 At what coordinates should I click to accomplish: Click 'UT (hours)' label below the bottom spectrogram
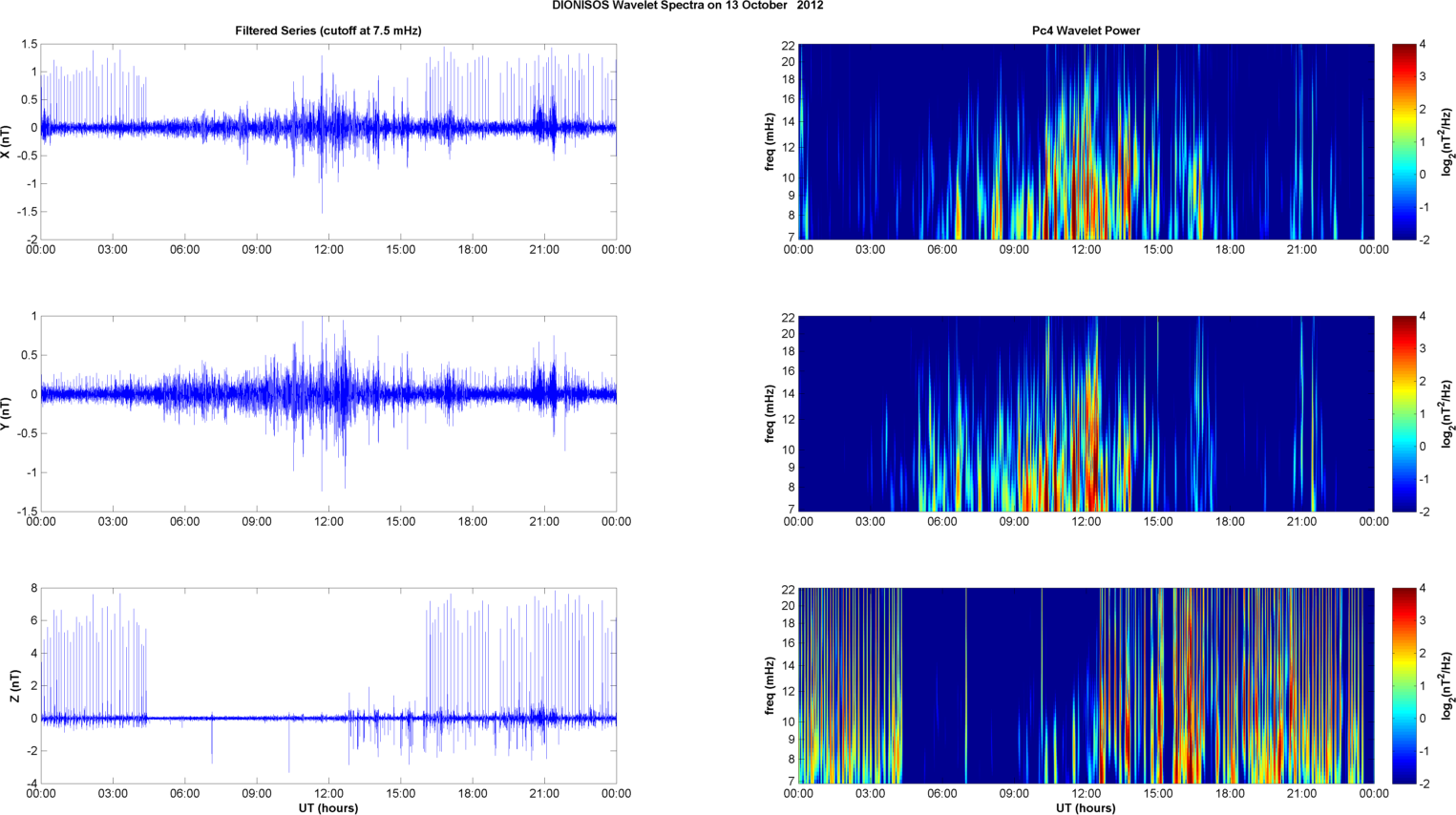pos(1086,807)
